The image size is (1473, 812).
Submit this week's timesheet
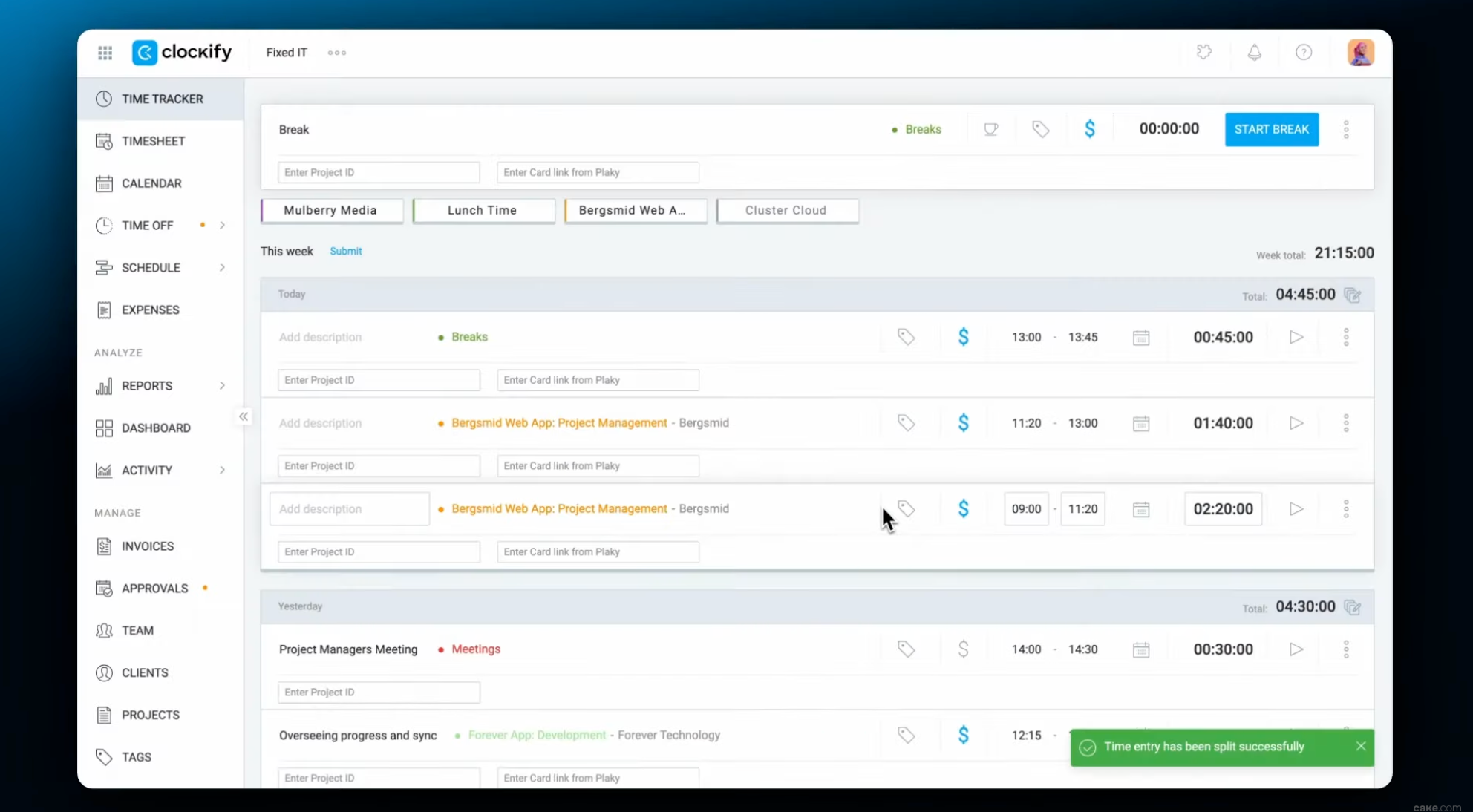point(346,251)
